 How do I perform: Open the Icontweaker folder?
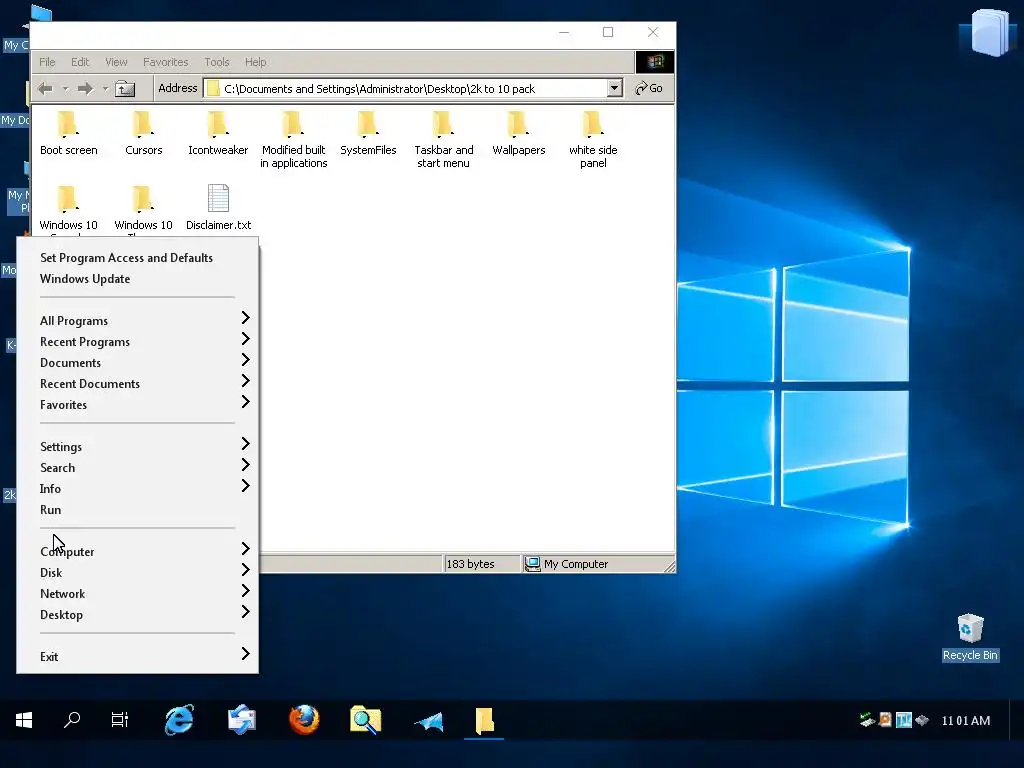click(x=218, y=134)
